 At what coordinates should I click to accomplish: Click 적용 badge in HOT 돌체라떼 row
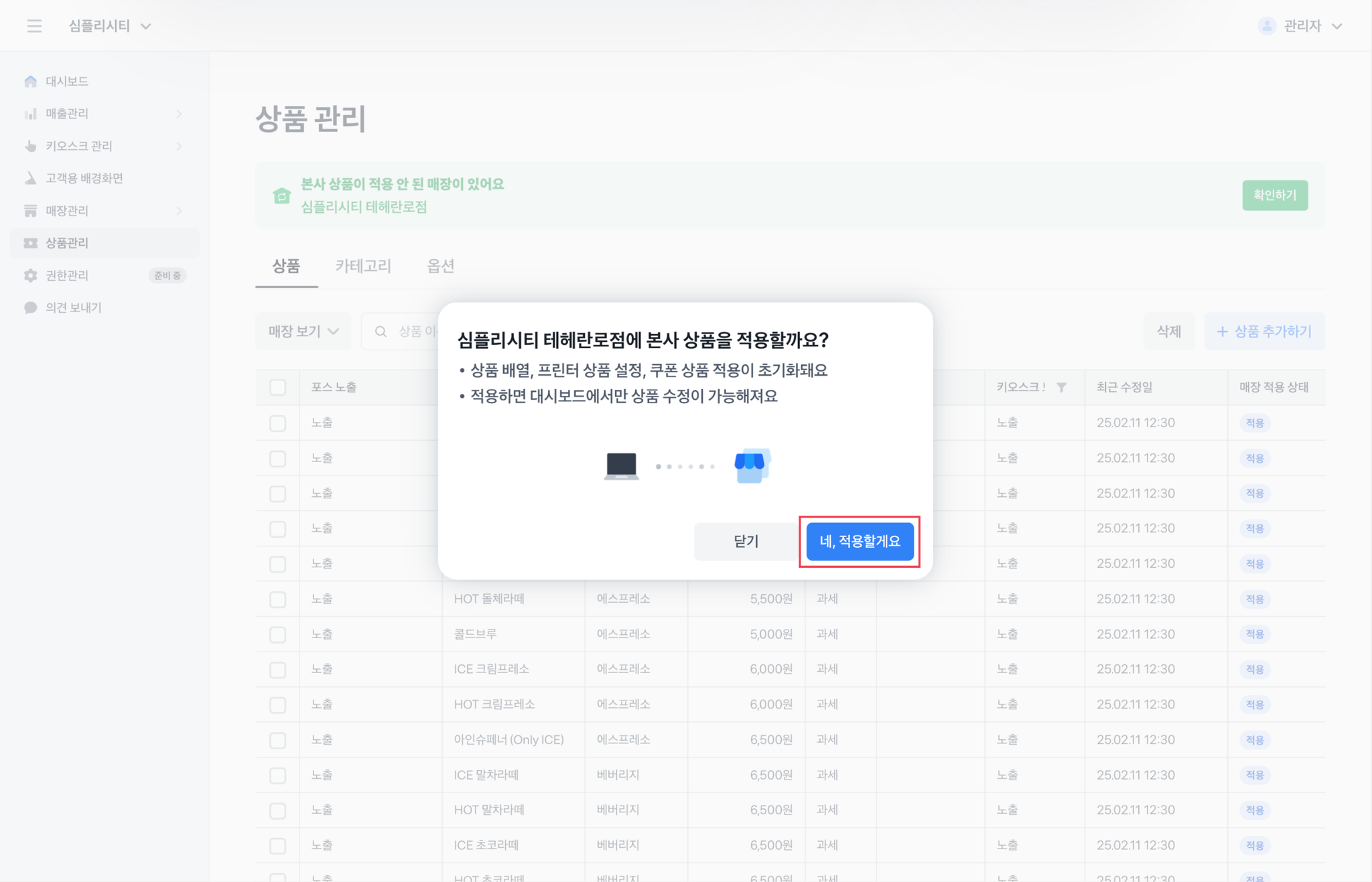(x=1255, y=599)
